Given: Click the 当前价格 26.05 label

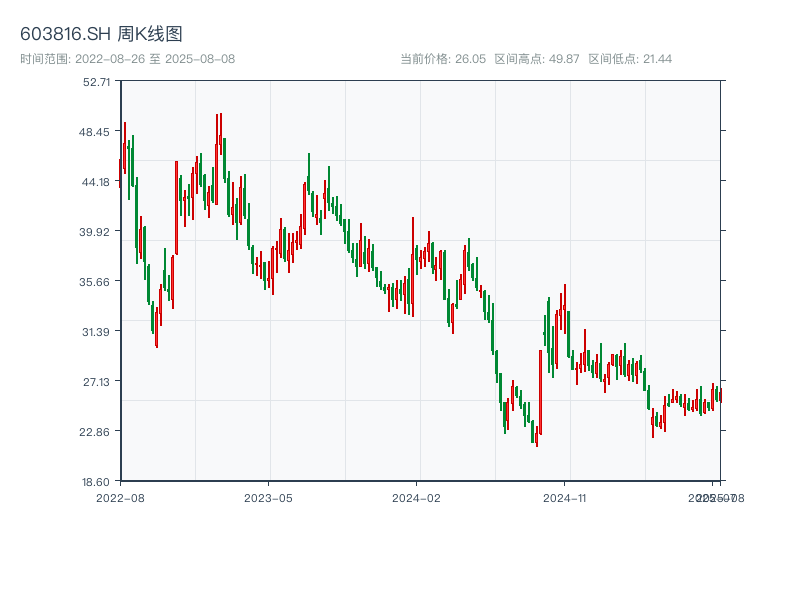Looking at the screenshot, I should tap(442, 59).
